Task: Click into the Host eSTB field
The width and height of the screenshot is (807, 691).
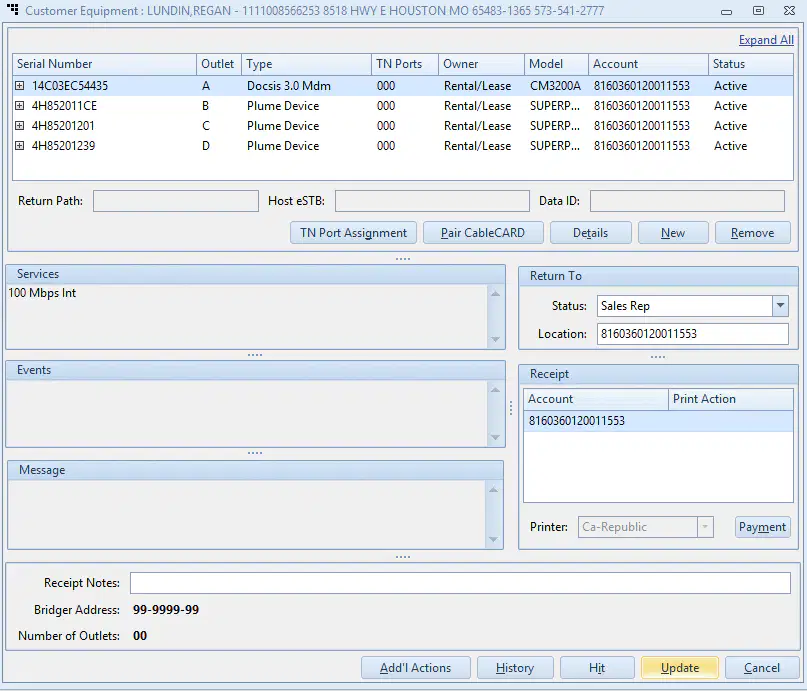Action: 432,201
